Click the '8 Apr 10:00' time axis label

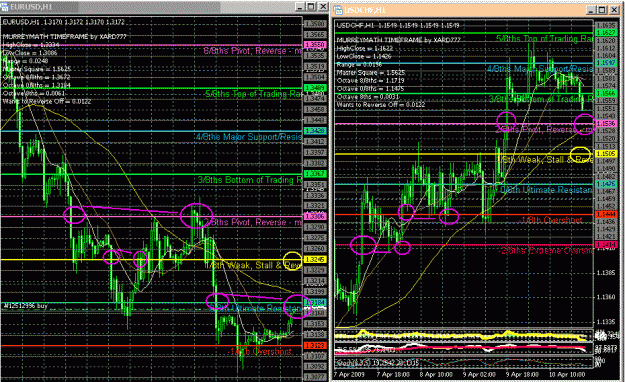[x=436, y=374]
